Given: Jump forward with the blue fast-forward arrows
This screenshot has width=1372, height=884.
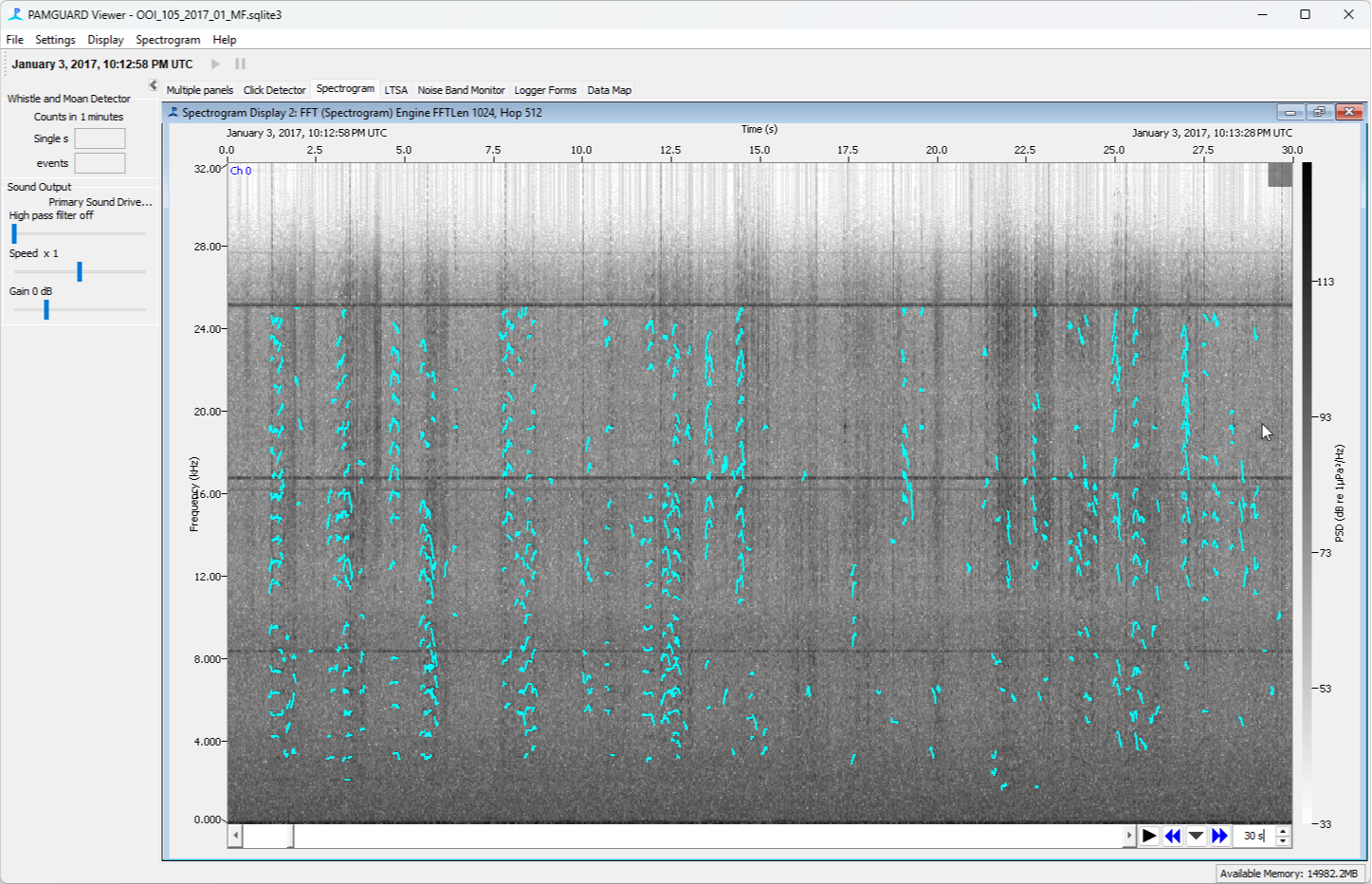Looking at the screenshot, I should (x=1219, y=836).
